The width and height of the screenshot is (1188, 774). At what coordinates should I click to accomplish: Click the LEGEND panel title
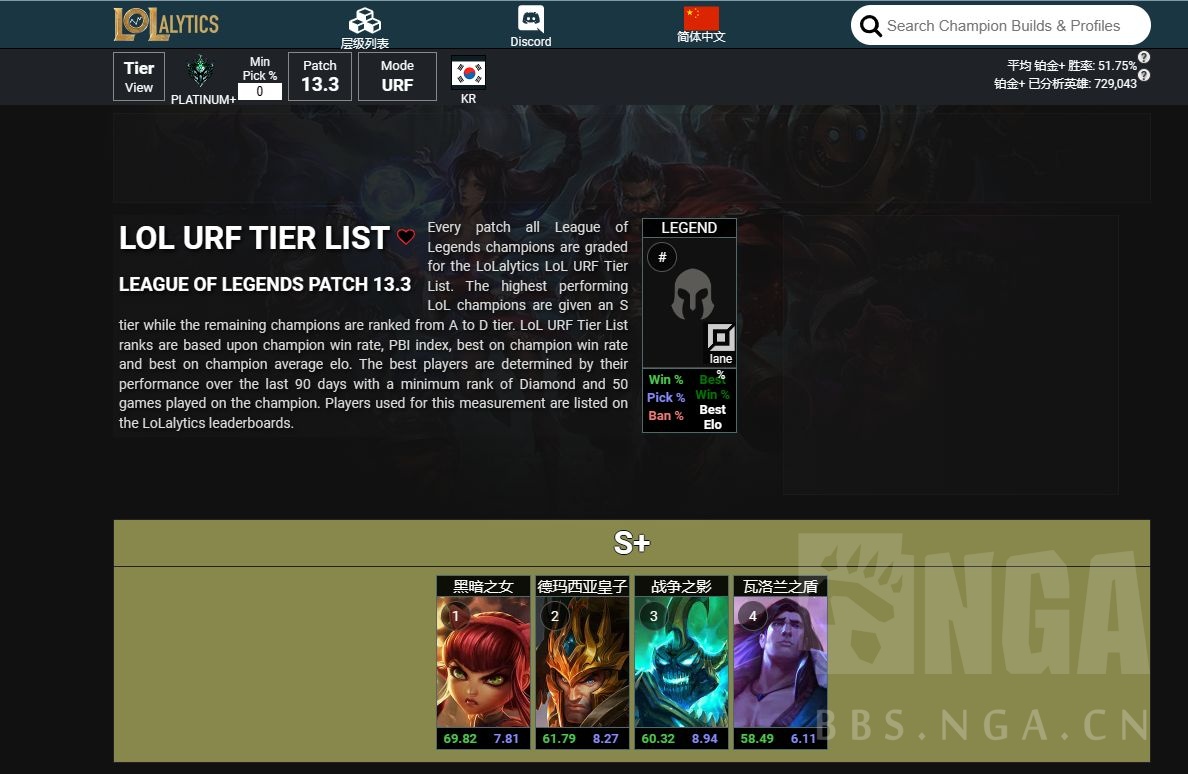click(689, 228)
